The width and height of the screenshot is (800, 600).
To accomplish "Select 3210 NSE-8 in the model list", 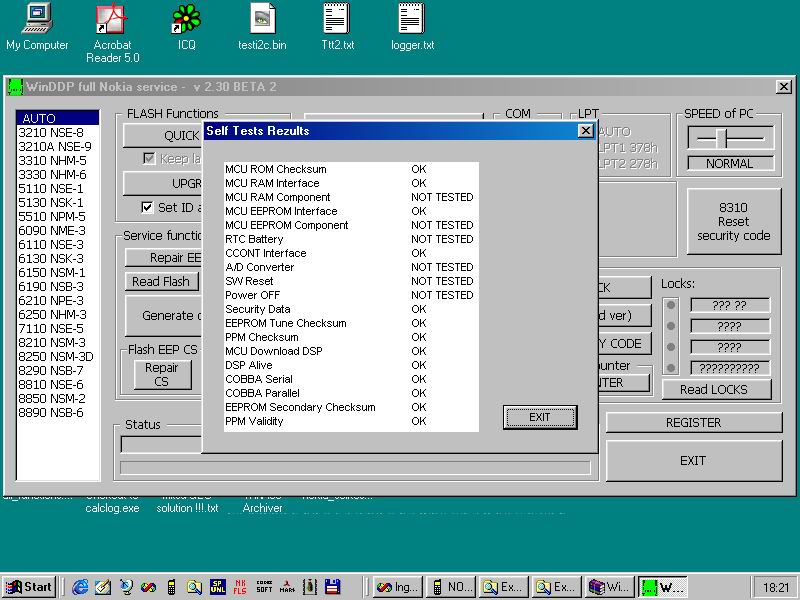I will tap(58, 133).
